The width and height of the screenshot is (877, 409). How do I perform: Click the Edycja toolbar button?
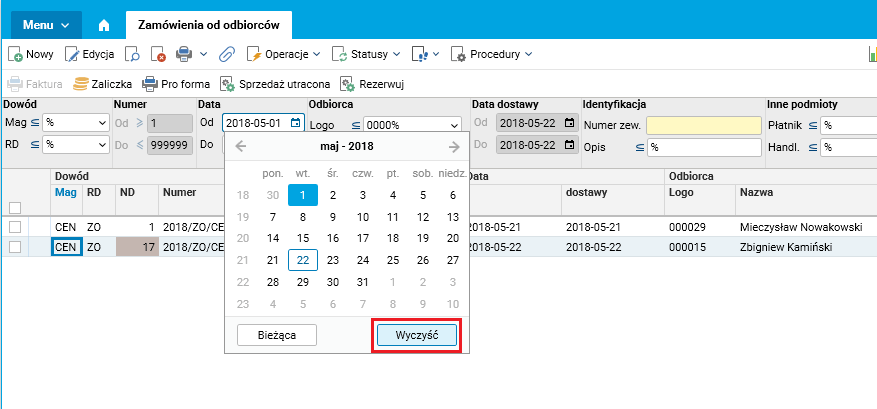(x=90, y=54)
